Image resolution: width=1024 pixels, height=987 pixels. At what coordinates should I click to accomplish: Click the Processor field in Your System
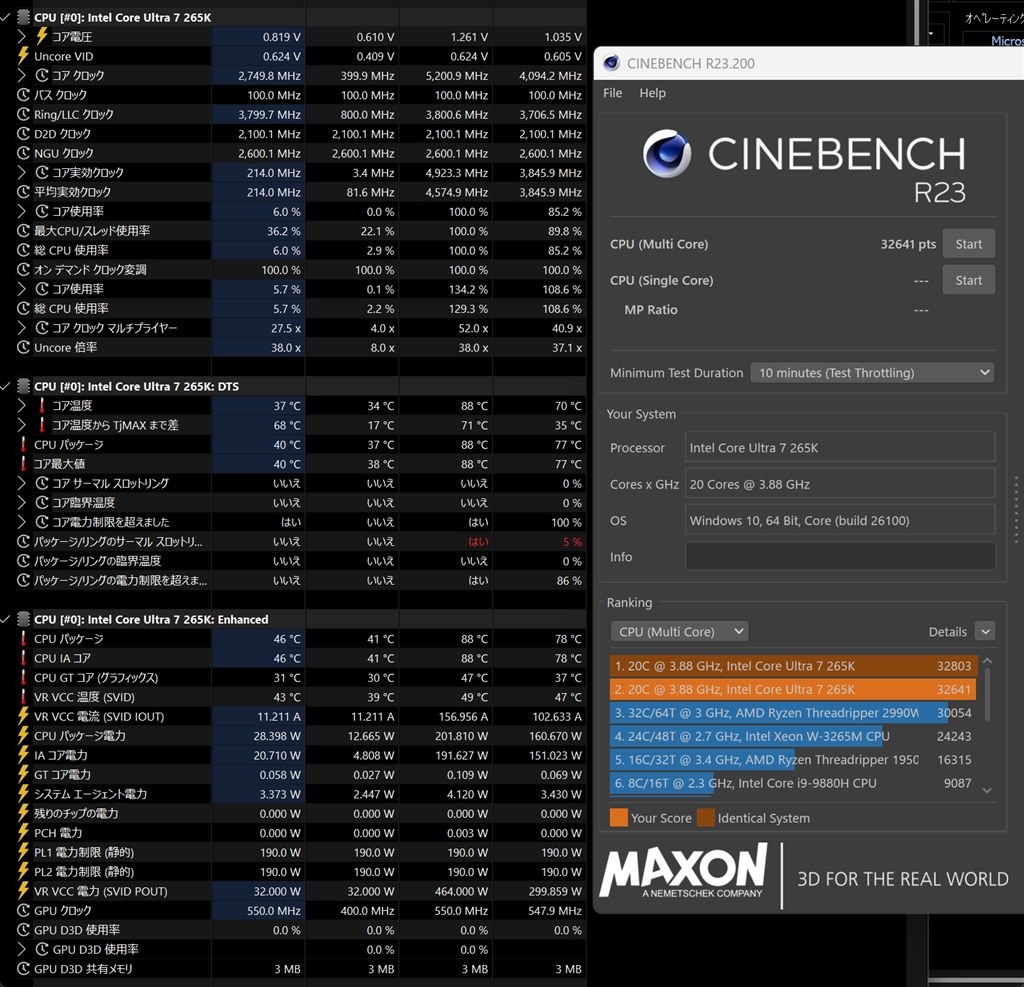pyautogui.click(x=840, y=447)
